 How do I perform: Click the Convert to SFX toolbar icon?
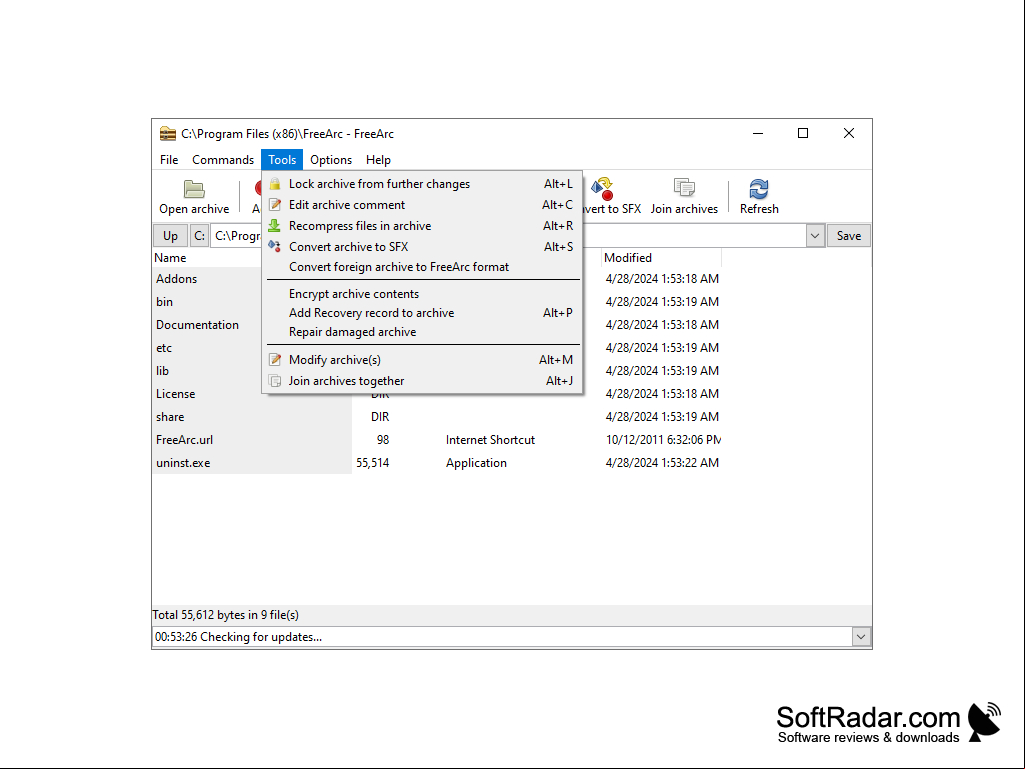tap(602, 189)
